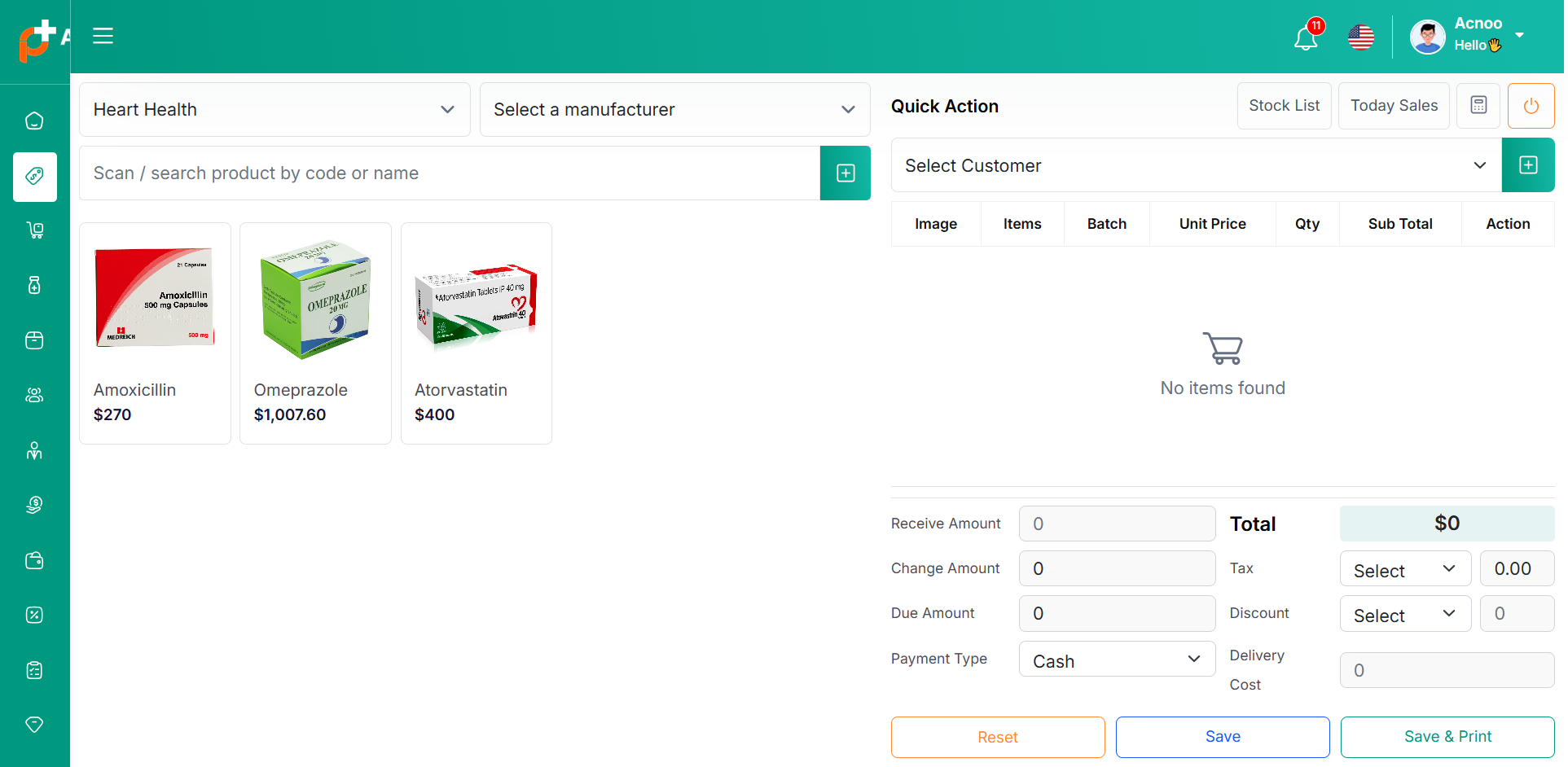Expand the Heart Health category dropdown
The width and height of the screenshot is (1568, 767).
point(275,110)
